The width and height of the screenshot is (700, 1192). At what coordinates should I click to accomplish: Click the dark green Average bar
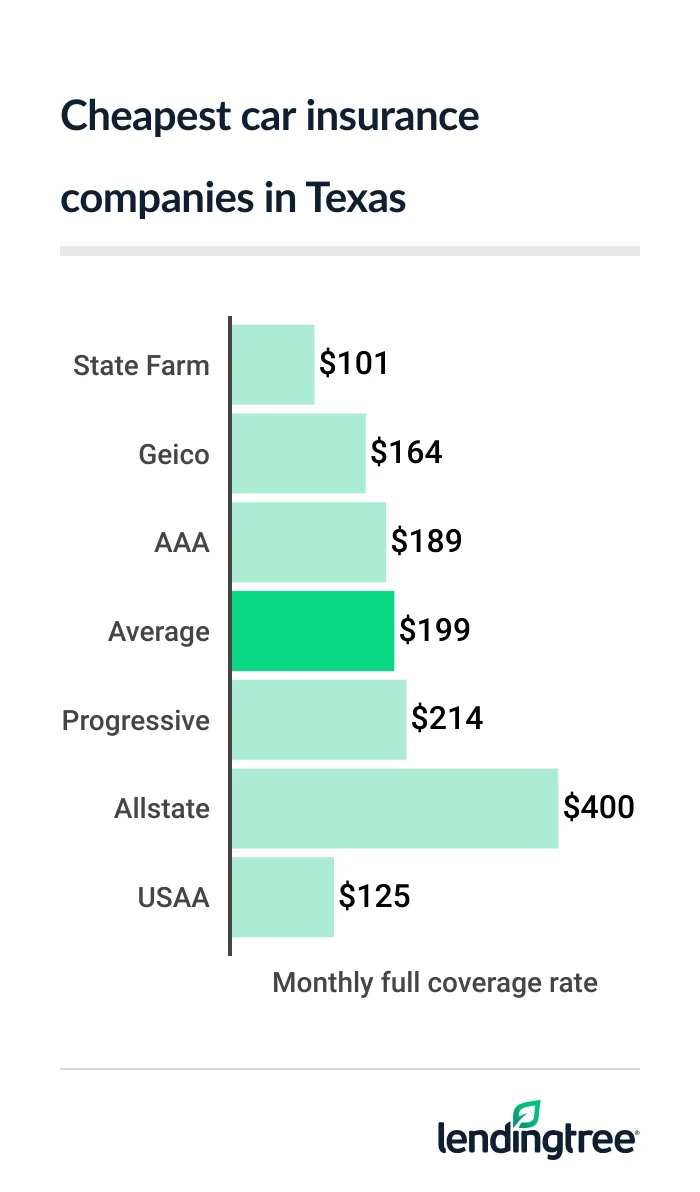coord(312,631)
